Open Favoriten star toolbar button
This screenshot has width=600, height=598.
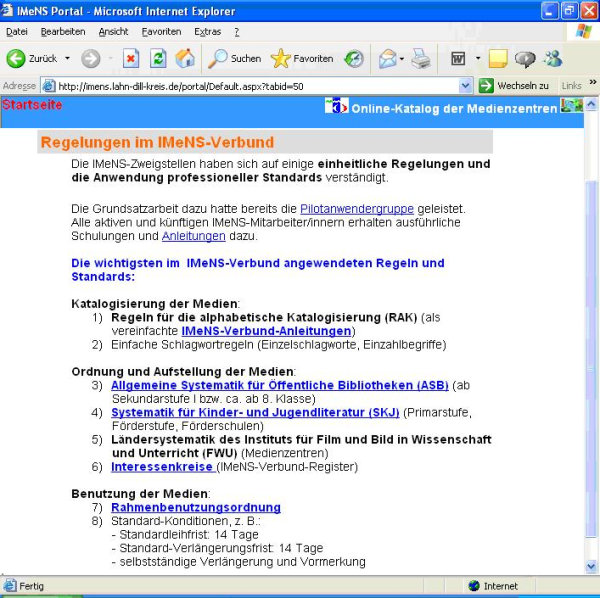(302, 59)
